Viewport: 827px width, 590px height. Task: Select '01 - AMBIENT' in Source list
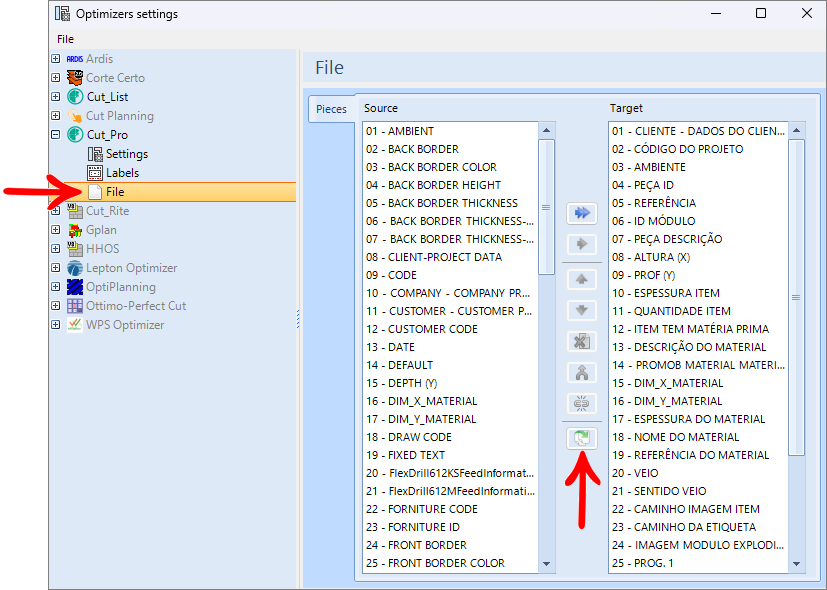tap(450, 131)
